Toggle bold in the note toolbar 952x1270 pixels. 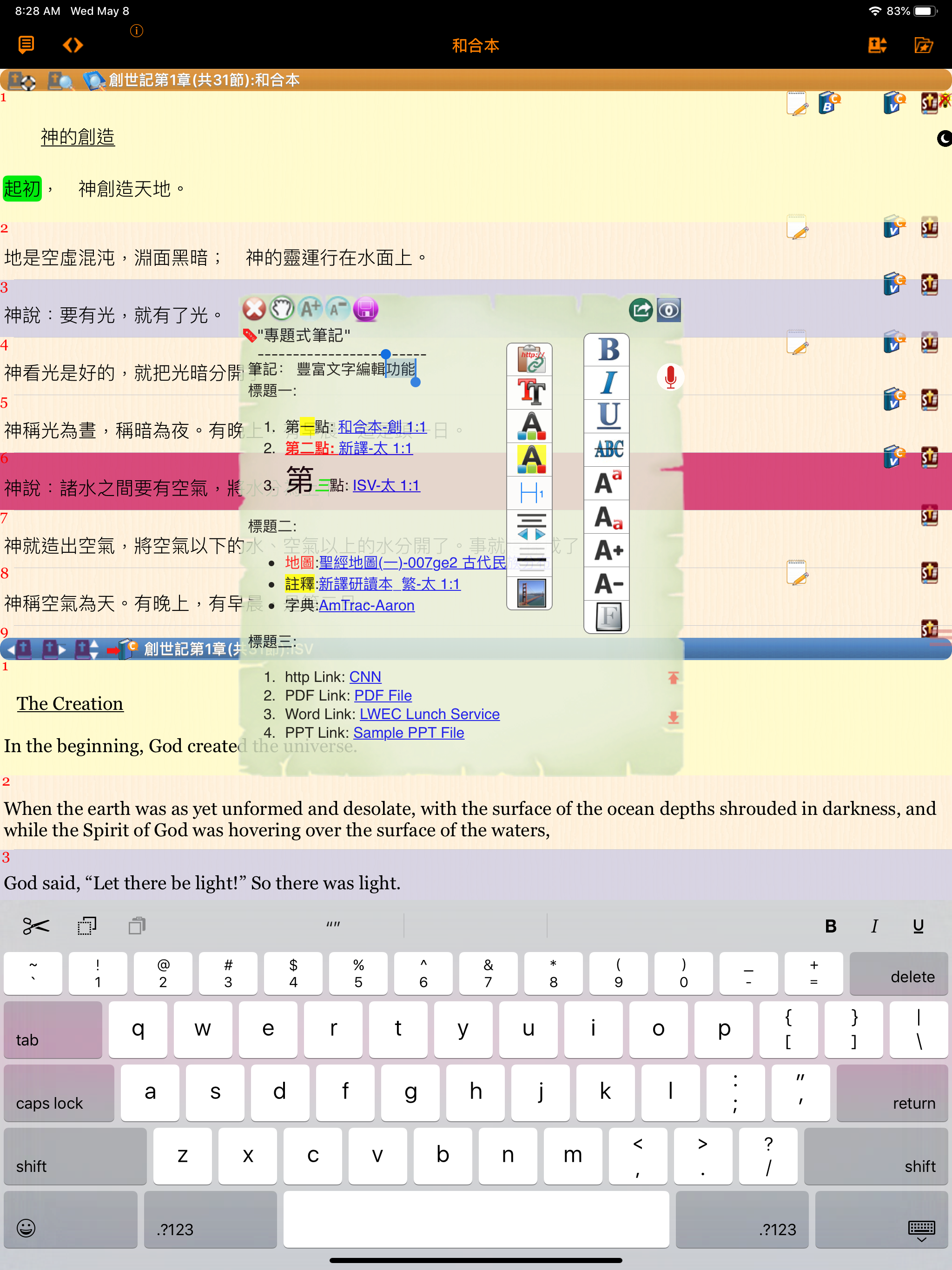tap(608, 349)
